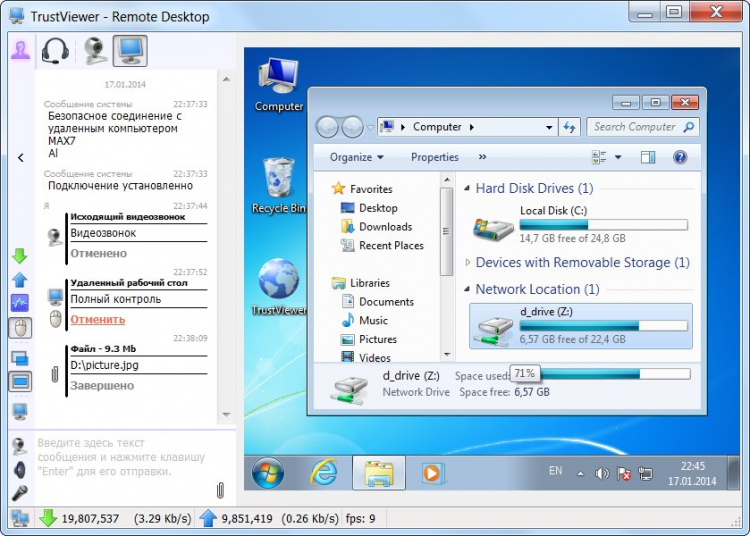Click the volume icon in system tray
The height and width of the screenshot is (536, 750).
602,473
